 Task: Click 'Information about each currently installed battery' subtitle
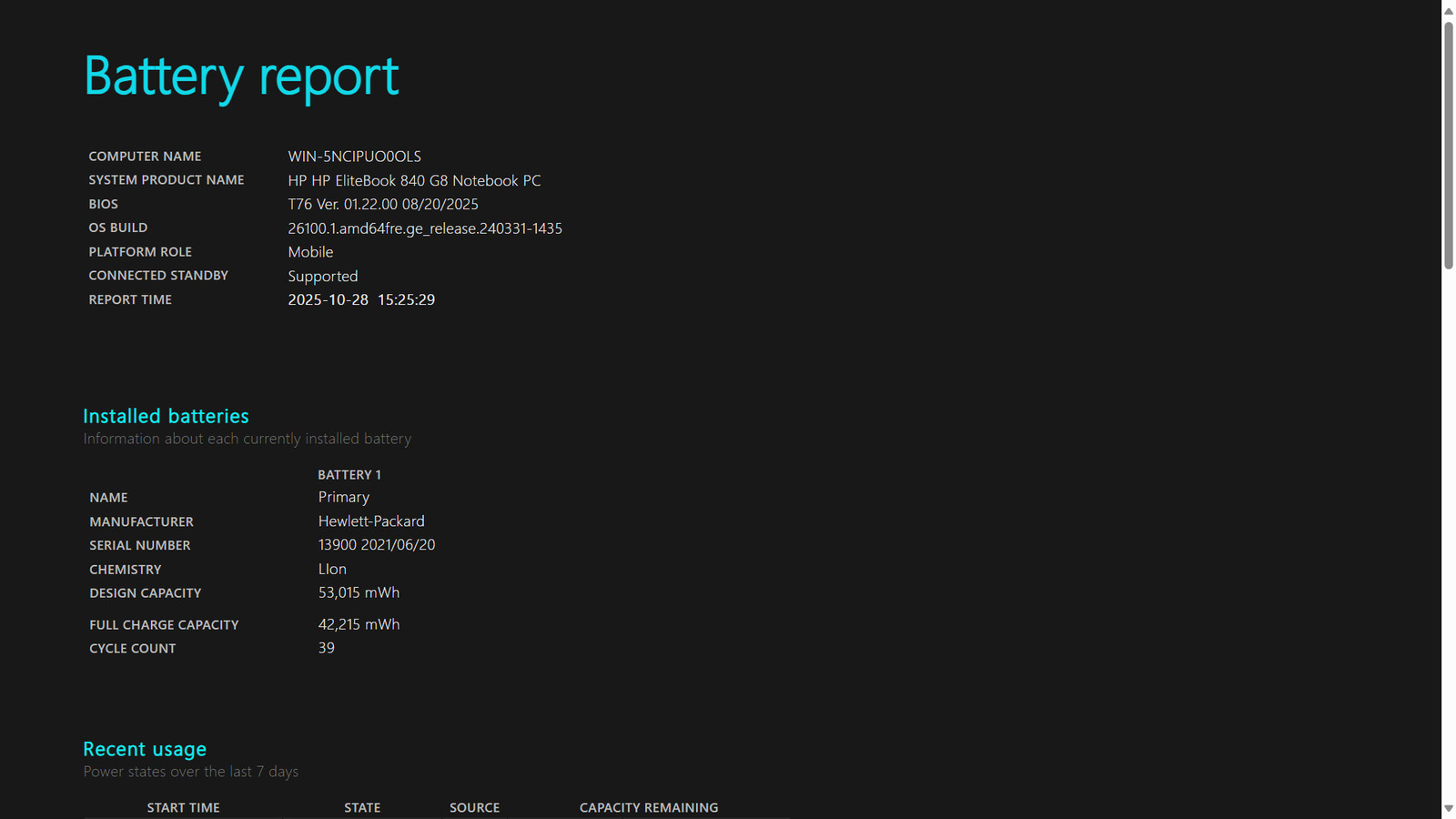[248, 439]
